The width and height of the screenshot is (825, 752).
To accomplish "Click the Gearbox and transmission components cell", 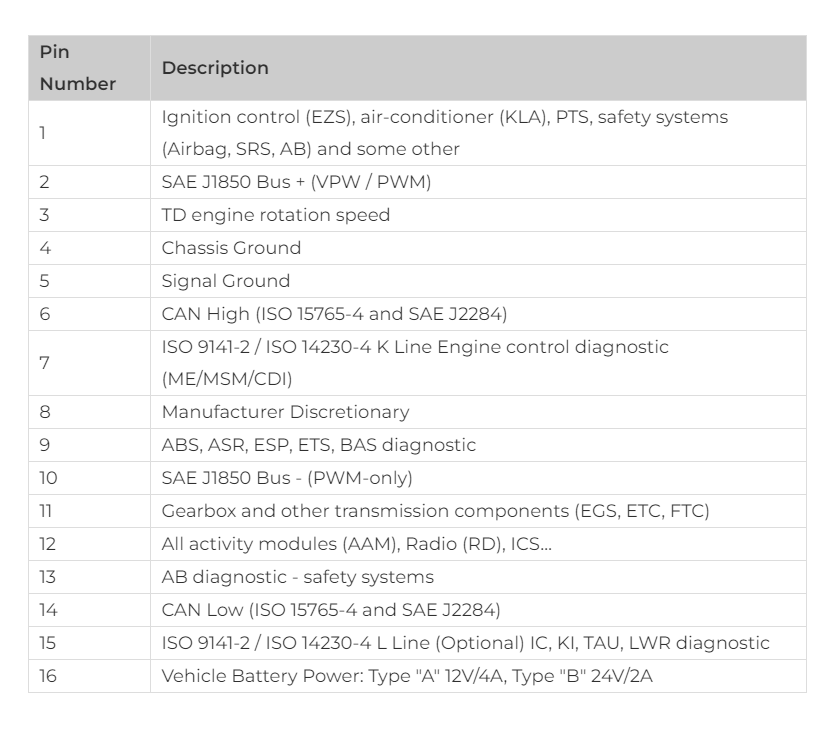I will pos(478,511).
